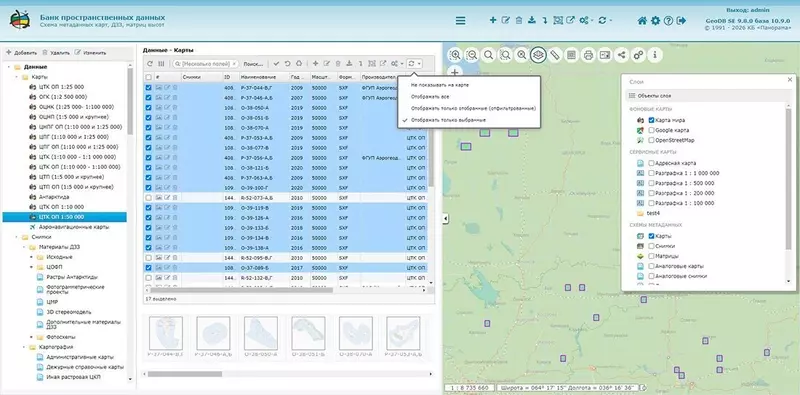The image size is (800, 395).
Task: Log out using the exit arrow icon
Action: [681, 20]
